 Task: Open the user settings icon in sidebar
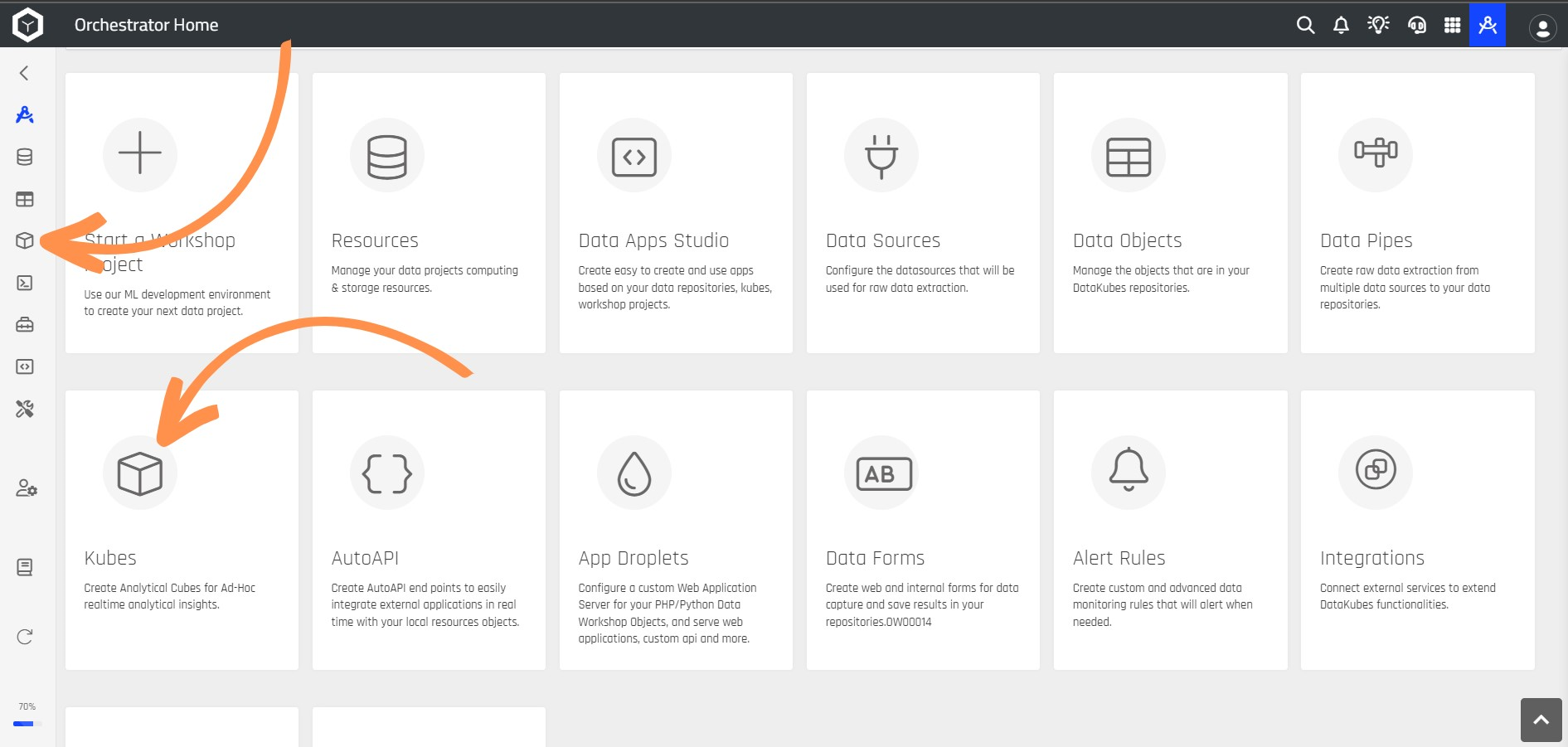click(x=27, y=488)
